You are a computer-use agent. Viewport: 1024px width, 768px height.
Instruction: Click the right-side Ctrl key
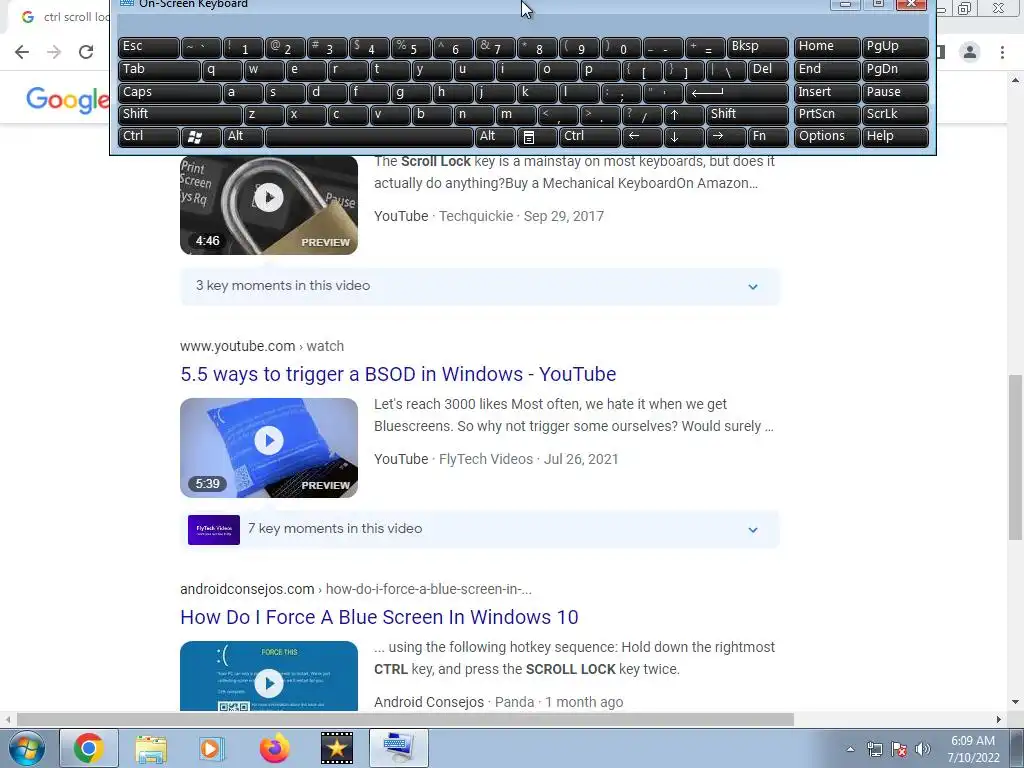(590, 136)
